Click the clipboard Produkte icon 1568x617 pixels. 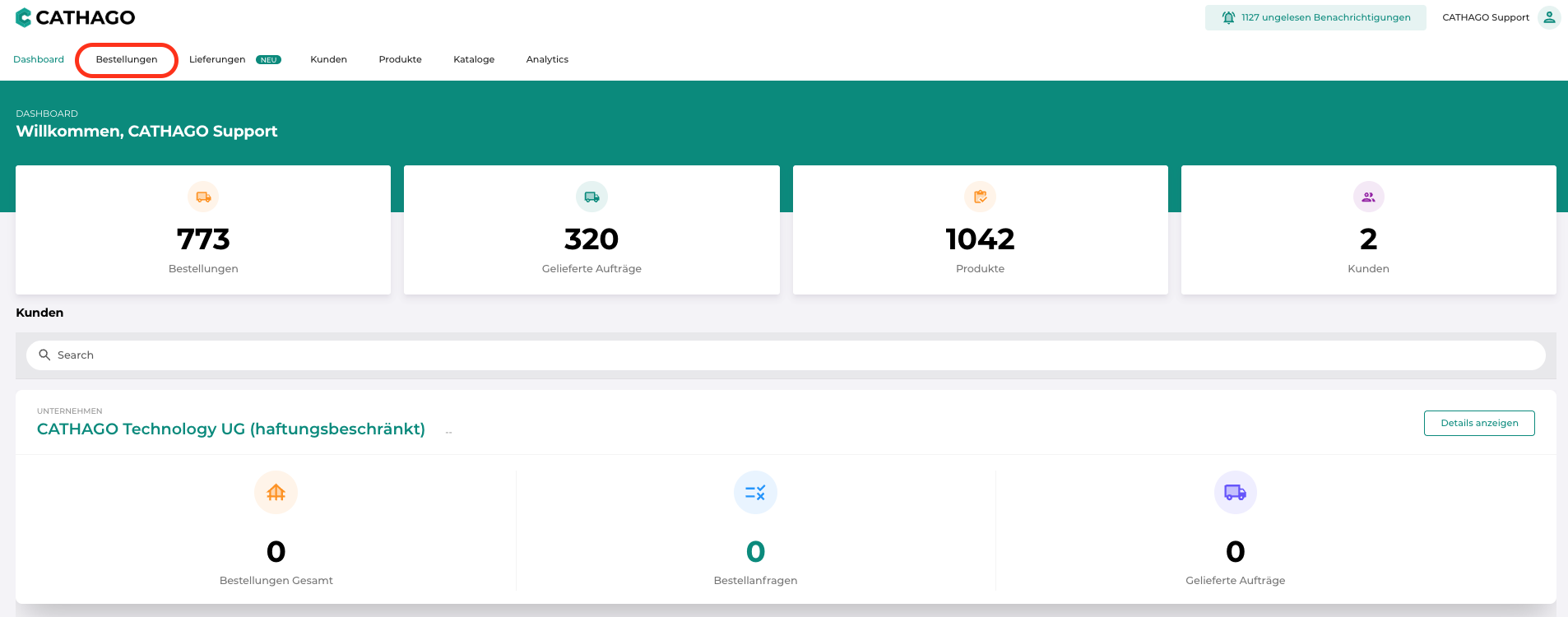[980, 197]
